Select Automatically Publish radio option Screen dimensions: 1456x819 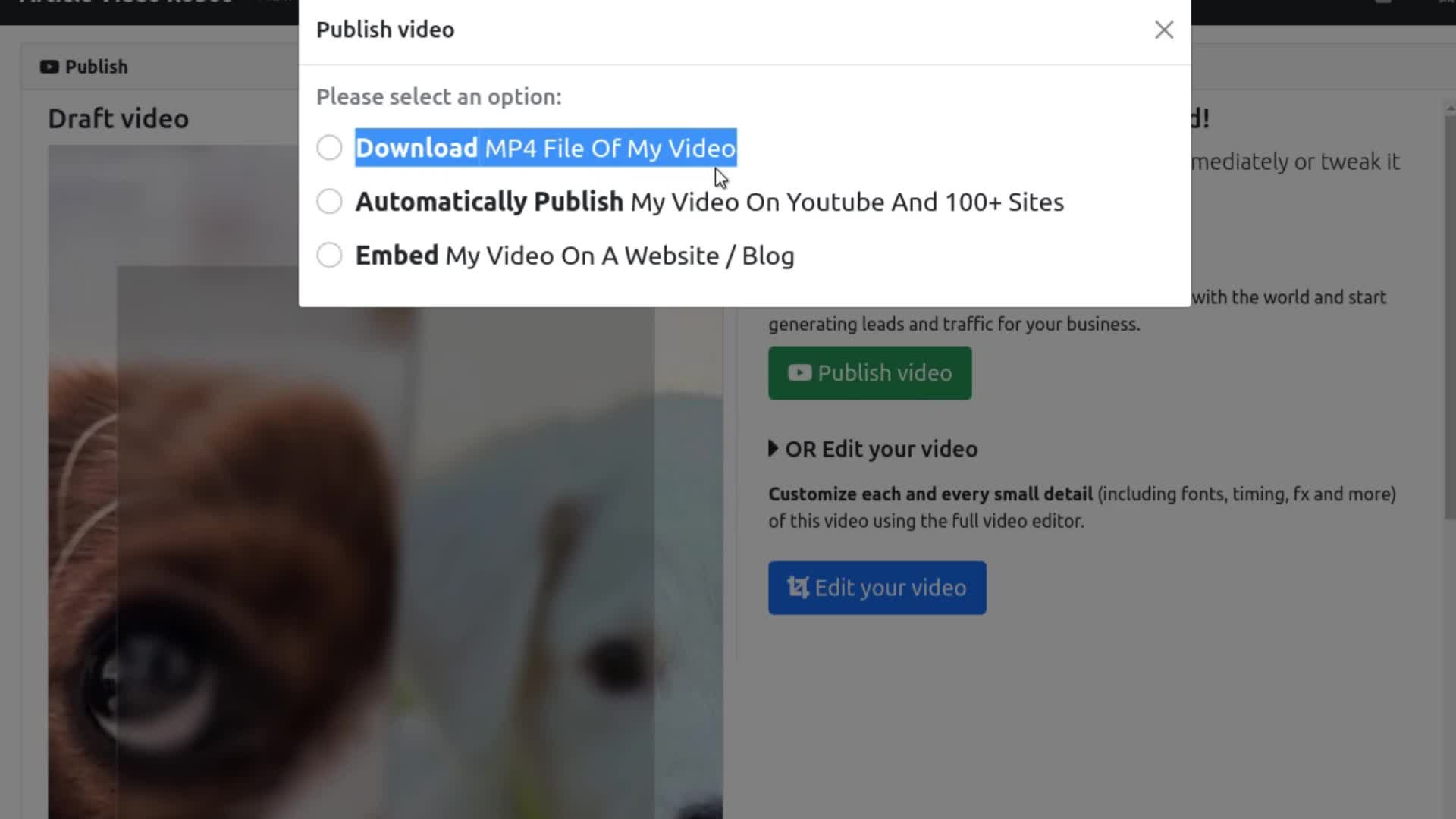pyautogui.click(x=329, y=202)
